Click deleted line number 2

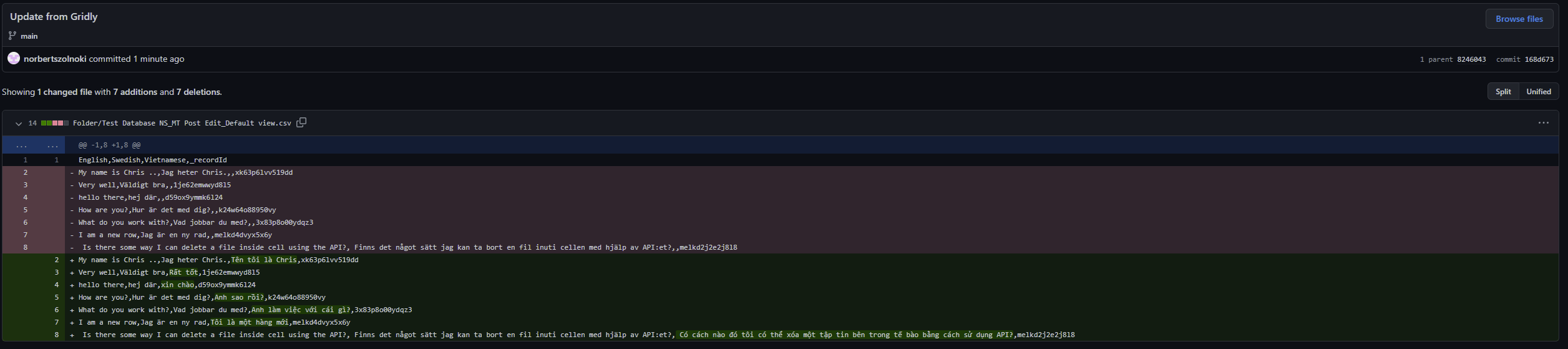click(x=26, y=172)
